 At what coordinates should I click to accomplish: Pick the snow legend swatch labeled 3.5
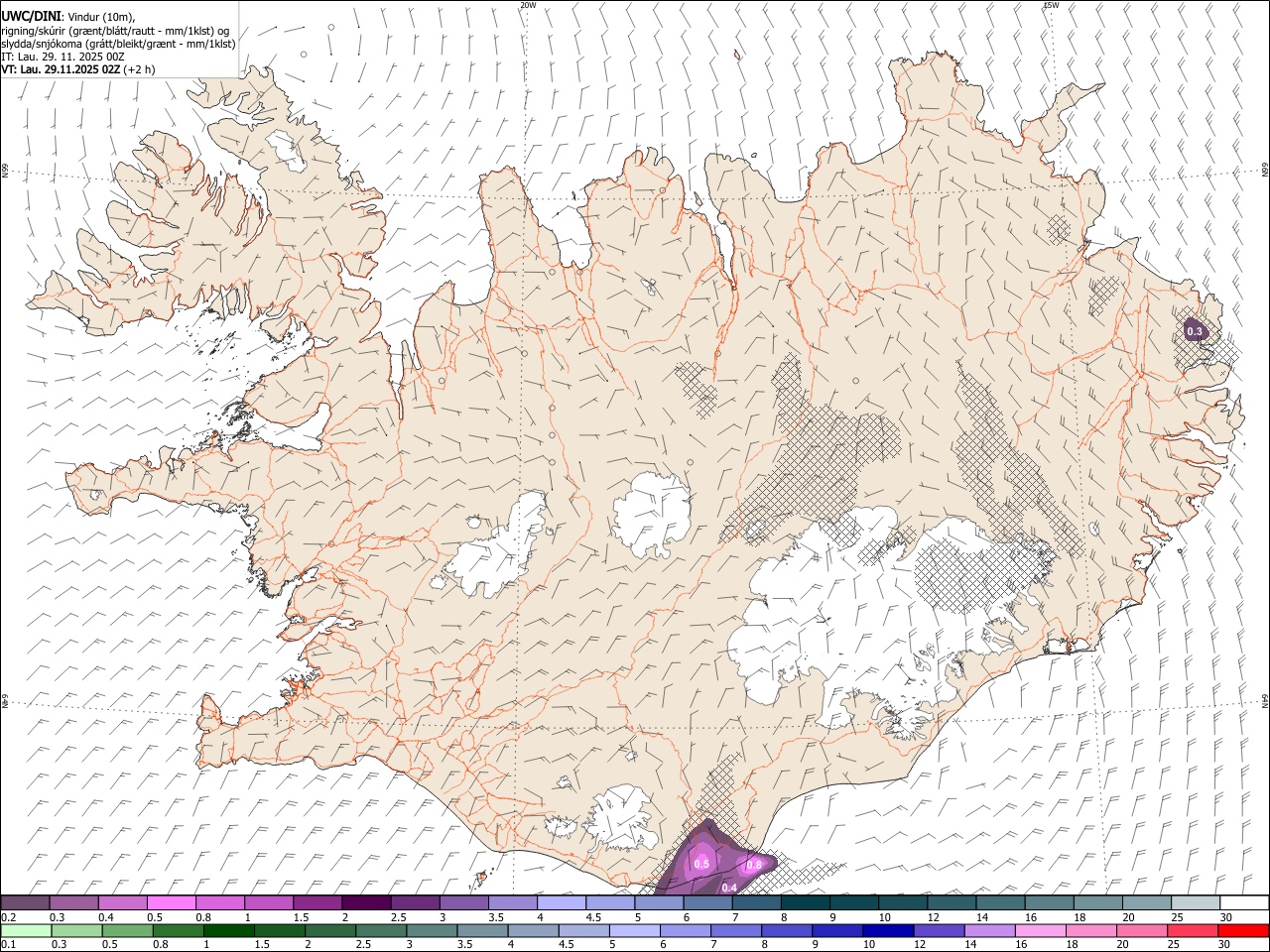coord(512,902)
